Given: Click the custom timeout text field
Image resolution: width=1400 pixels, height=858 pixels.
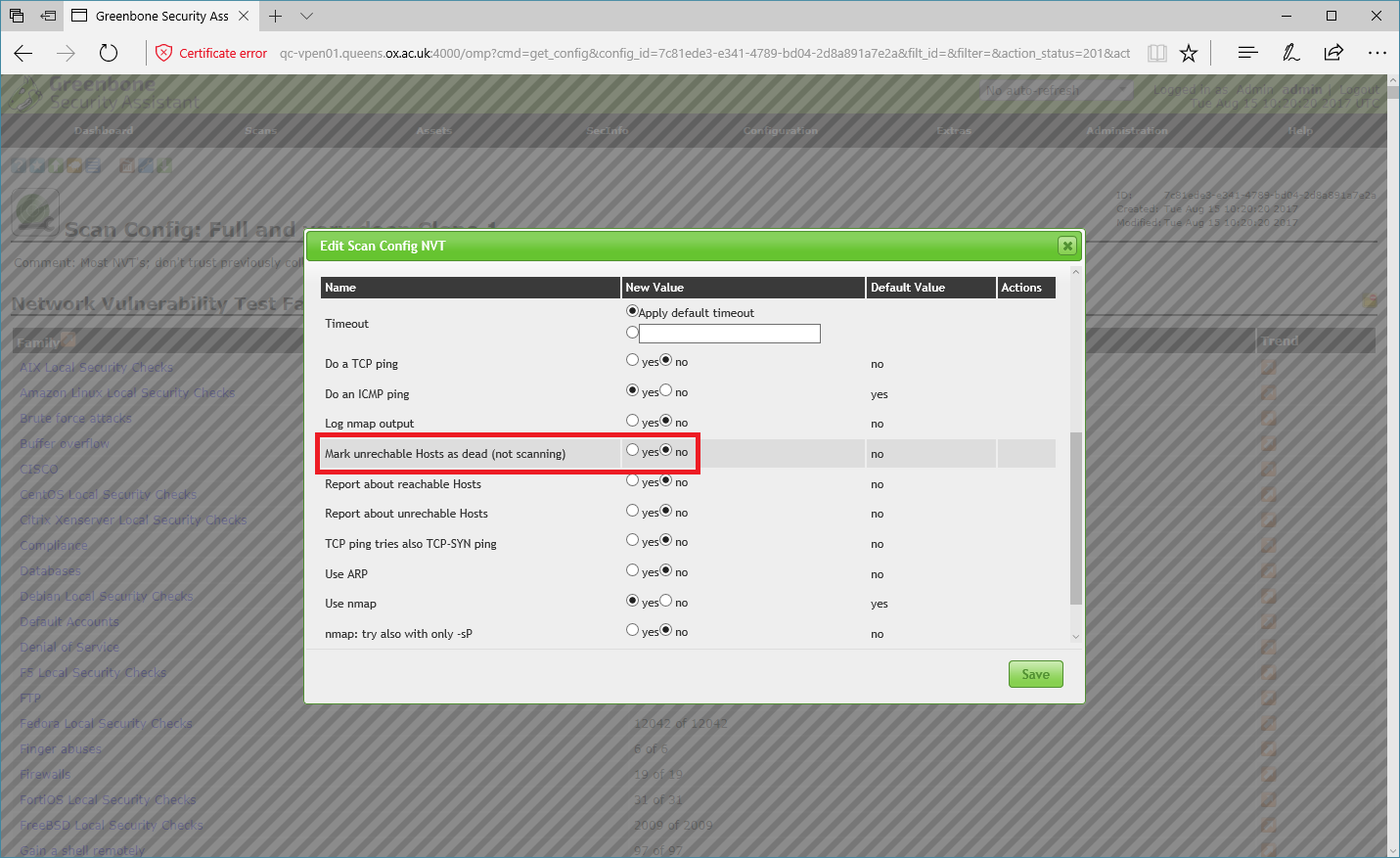Looking at the screenshot, I should point(729,334).
